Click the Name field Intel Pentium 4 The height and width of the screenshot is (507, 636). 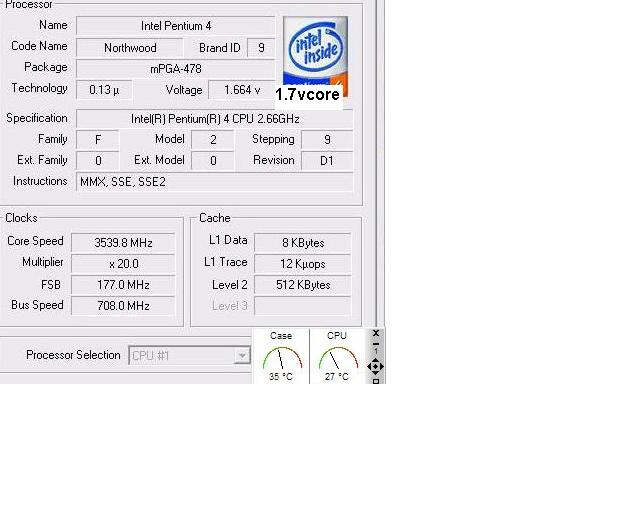[176, 26]
